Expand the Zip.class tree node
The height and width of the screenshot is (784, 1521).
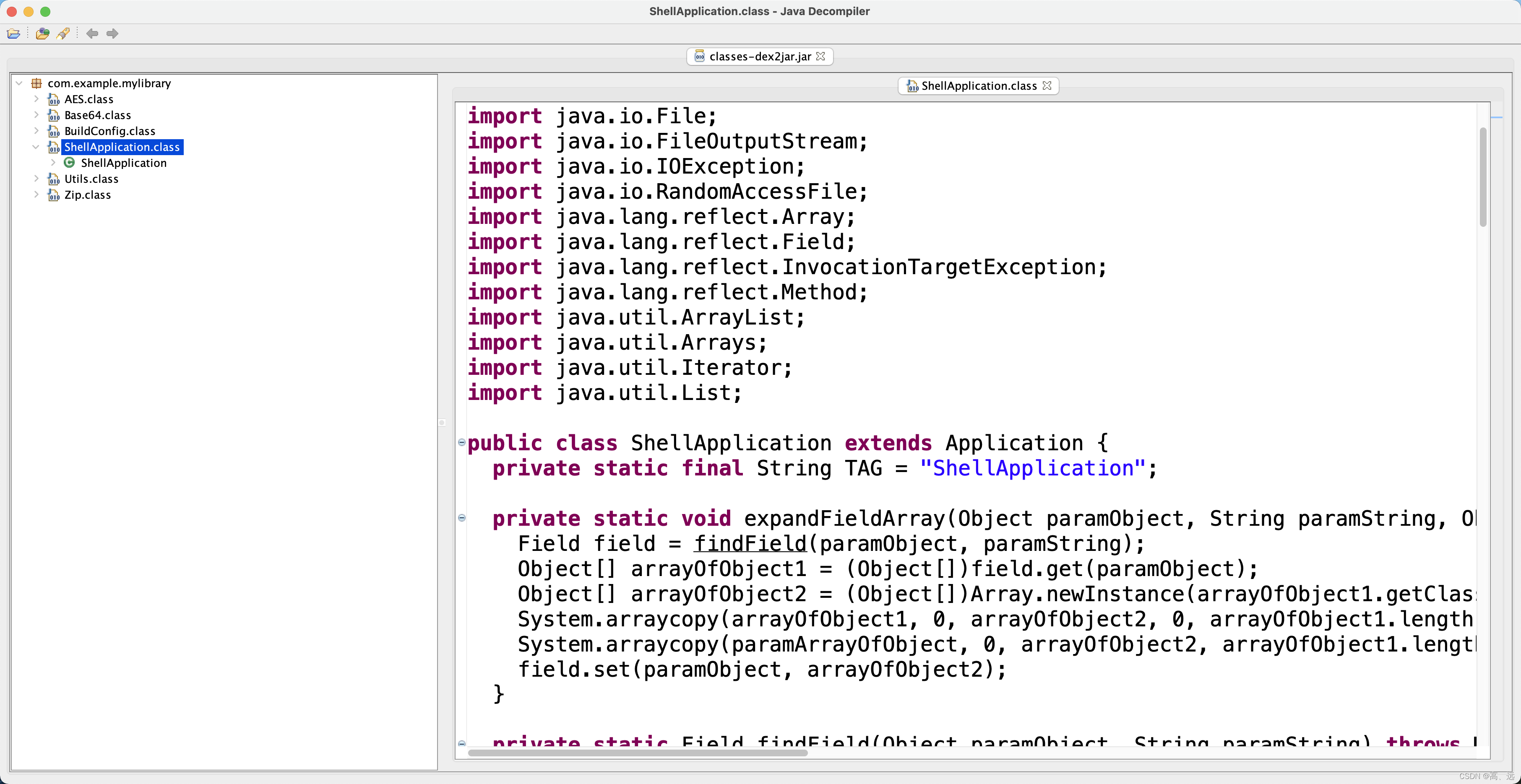(x=36, y=194)
